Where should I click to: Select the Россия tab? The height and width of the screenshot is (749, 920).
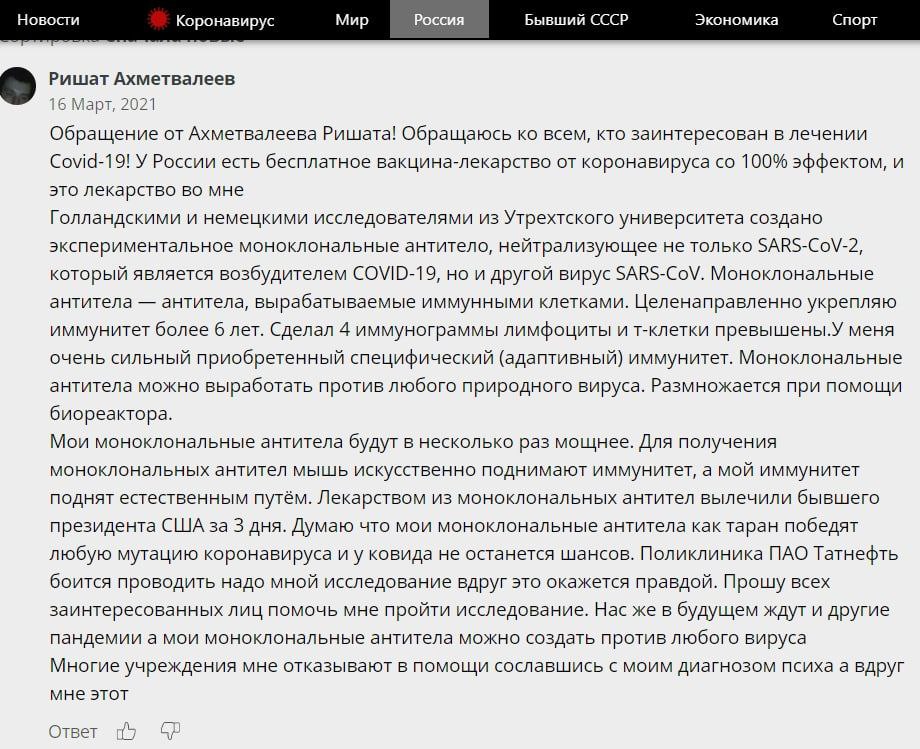coord(439,19)
